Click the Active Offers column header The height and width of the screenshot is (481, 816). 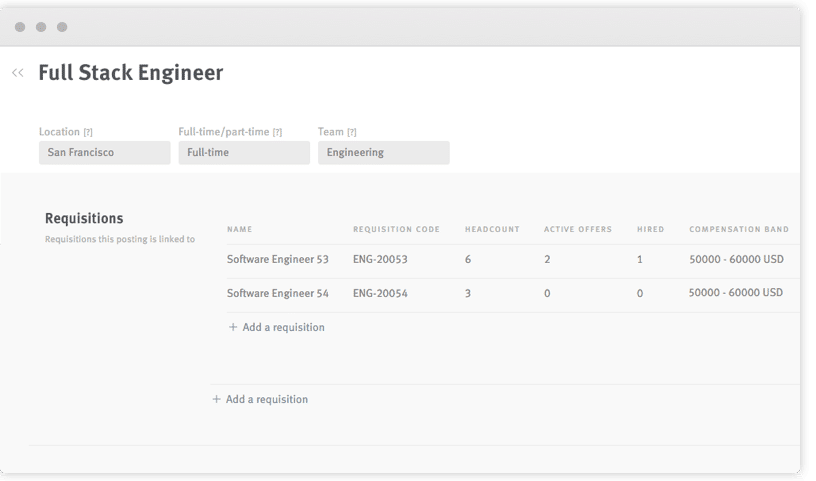578,229
